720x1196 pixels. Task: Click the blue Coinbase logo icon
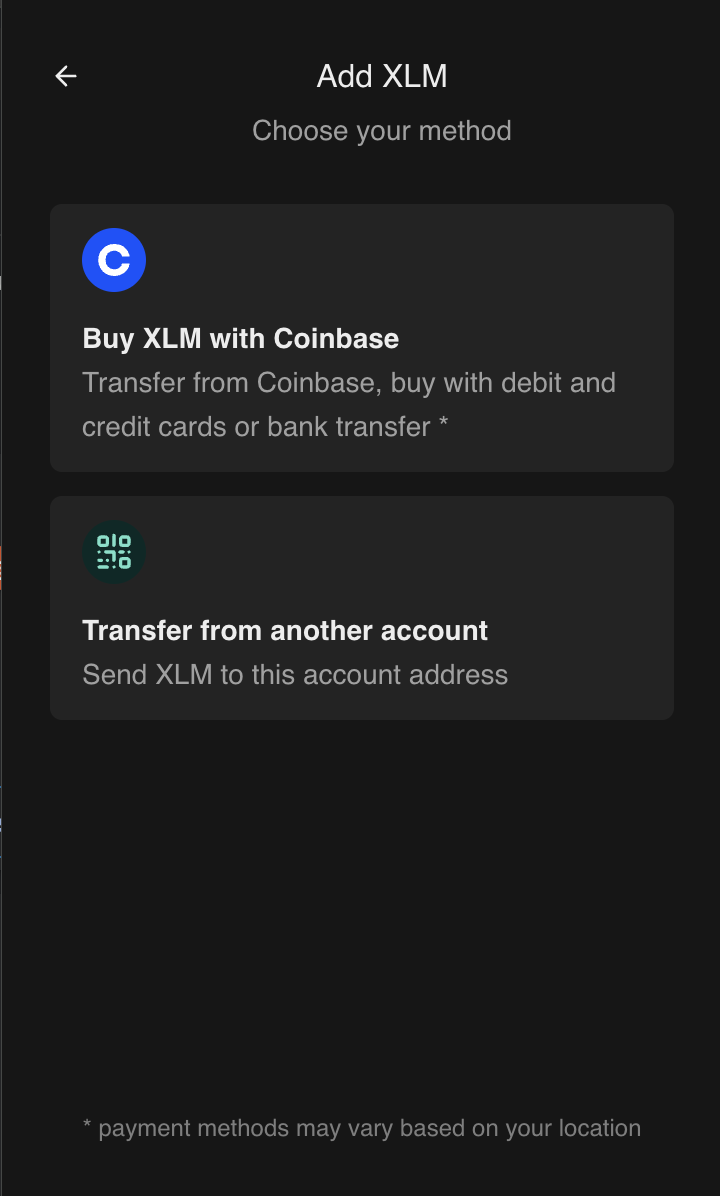pos(114,260)
